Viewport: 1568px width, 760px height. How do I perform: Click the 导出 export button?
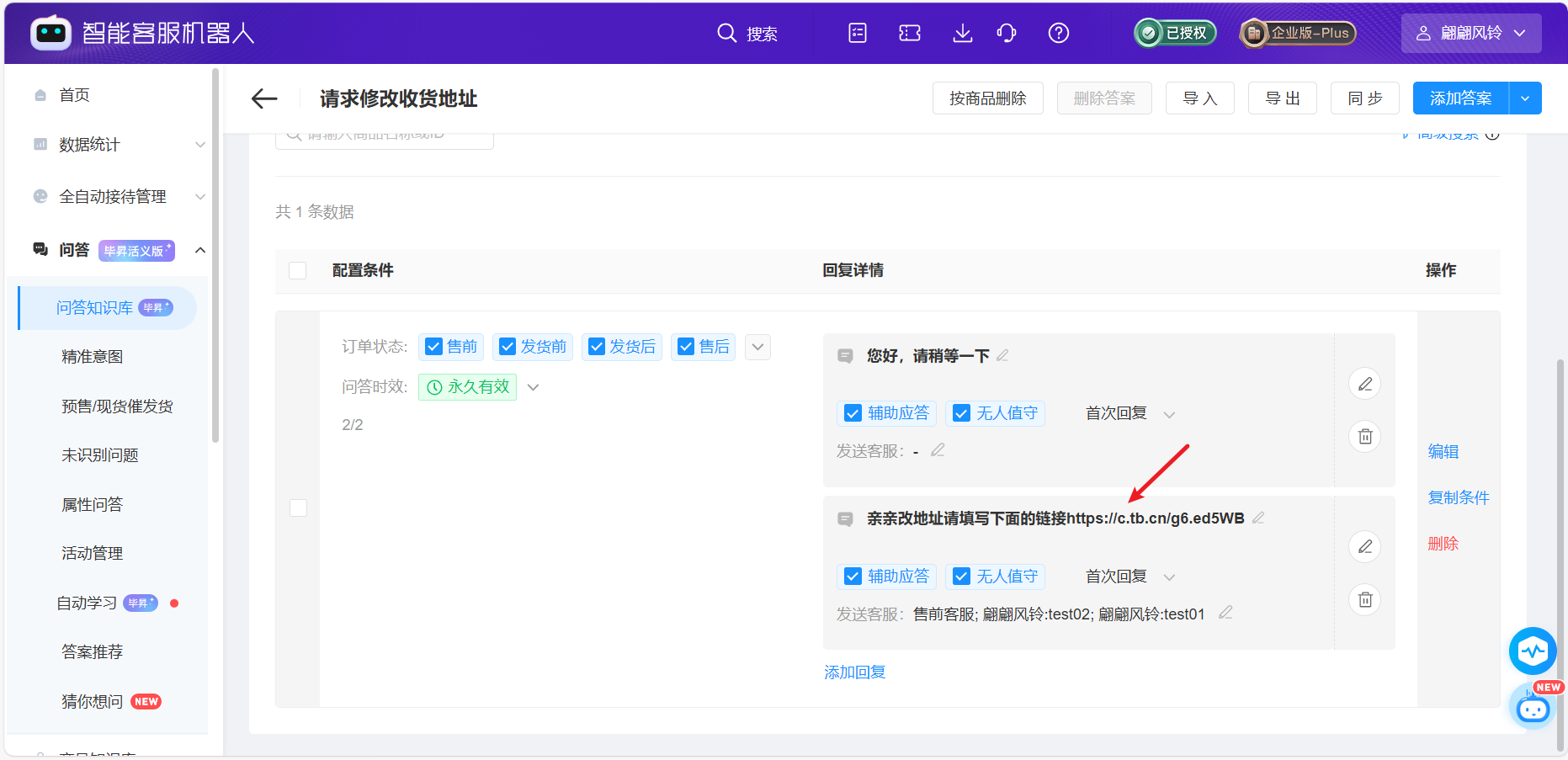[x=1283, y=98]
